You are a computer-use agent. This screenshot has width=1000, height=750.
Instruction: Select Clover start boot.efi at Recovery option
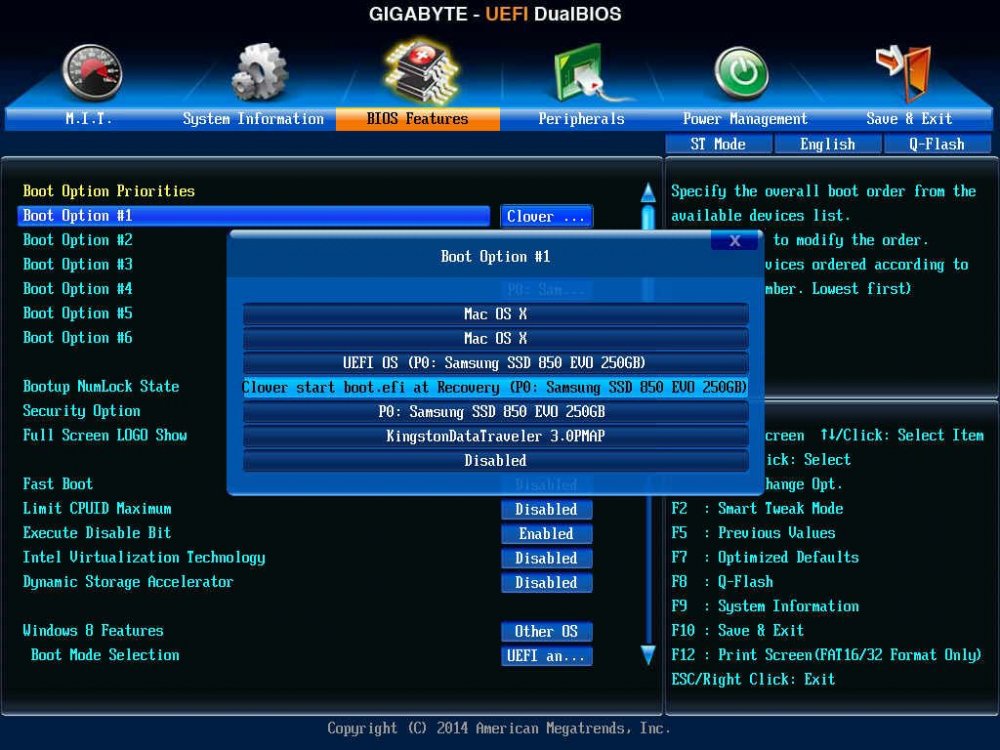pos(496,387)
